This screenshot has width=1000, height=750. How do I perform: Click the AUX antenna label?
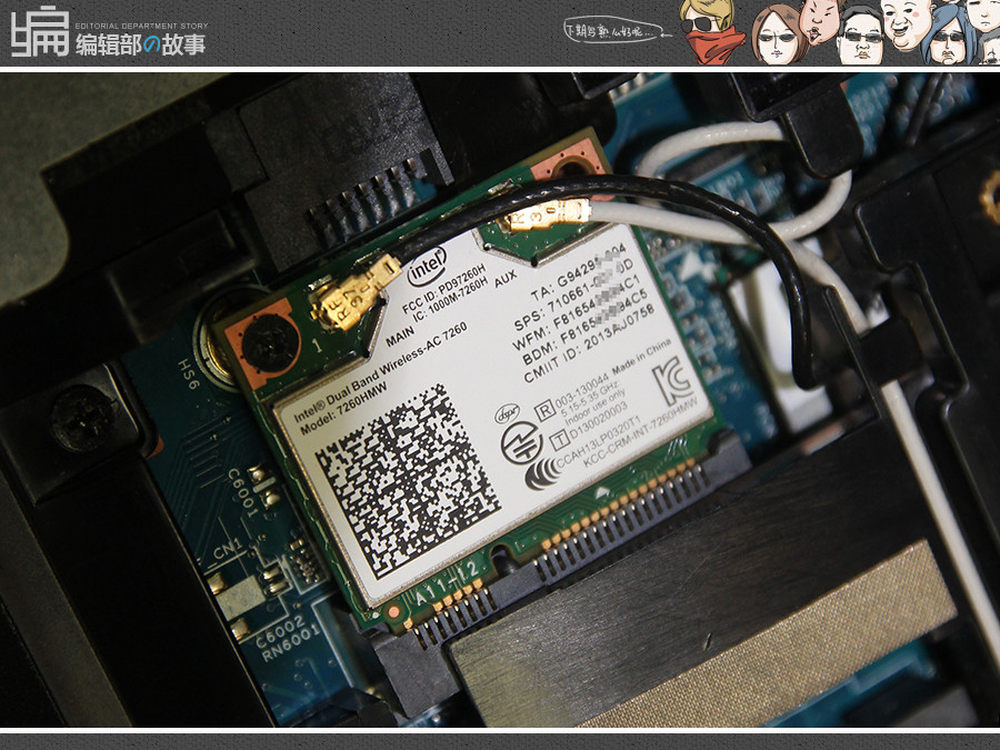(x=505, y=279)
